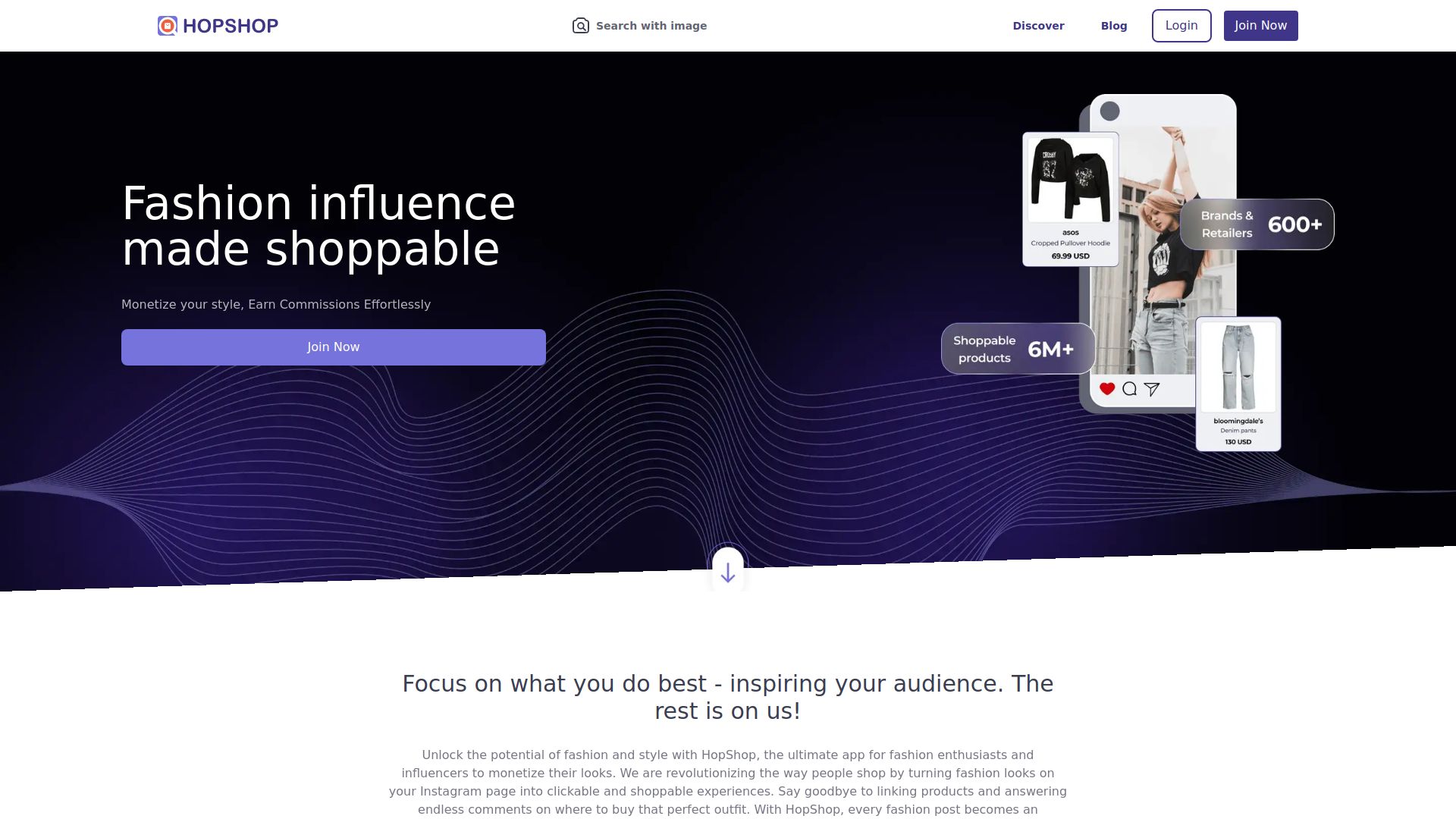The height and width of the screenshot is (819, 1456).
Task: Click the HopShop logo icon
Action: [167, 26]
